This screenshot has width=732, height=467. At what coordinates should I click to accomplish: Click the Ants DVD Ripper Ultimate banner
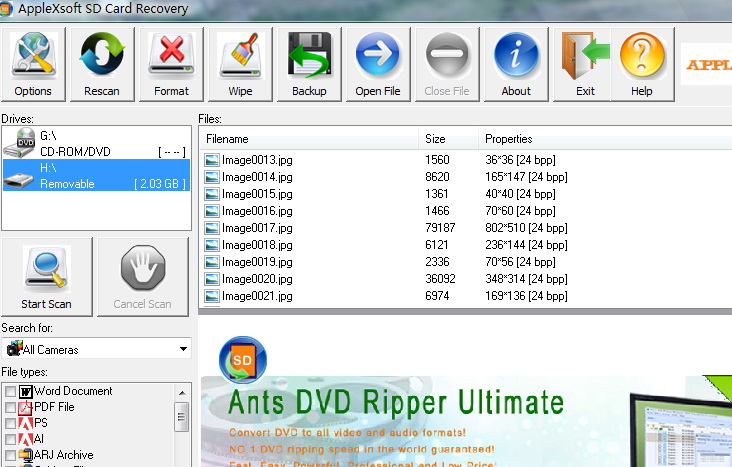466,421
